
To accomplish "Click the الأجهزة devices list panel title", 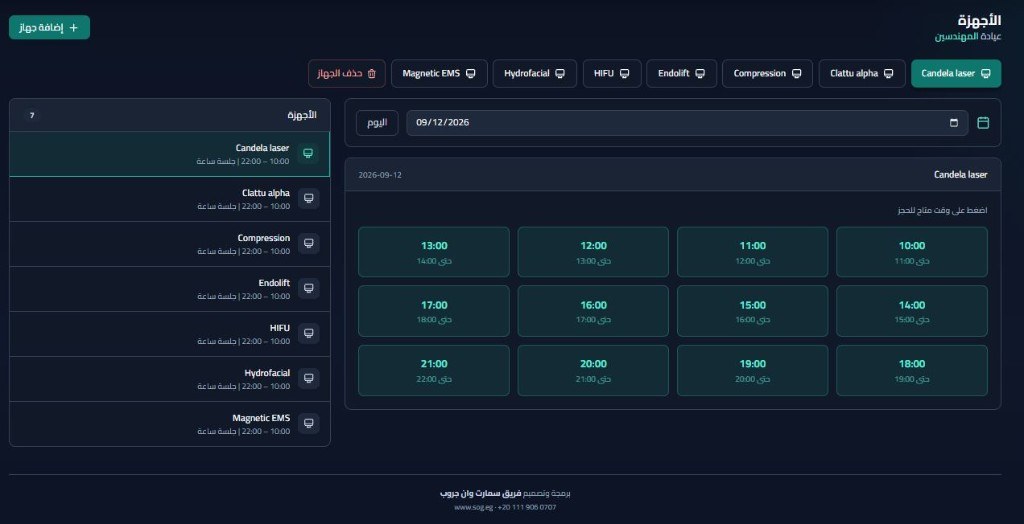I will click(302, 115).
